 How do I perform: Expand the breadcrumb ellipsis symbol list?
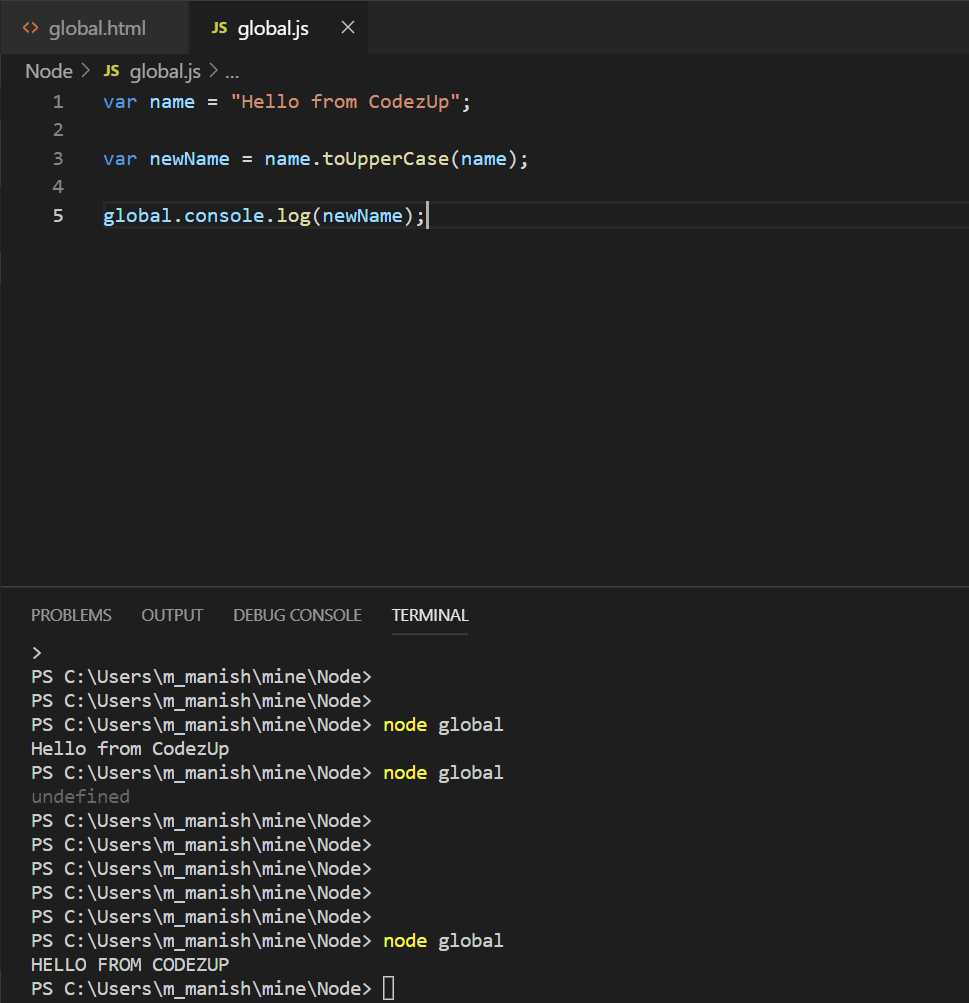tap(232, 72)
